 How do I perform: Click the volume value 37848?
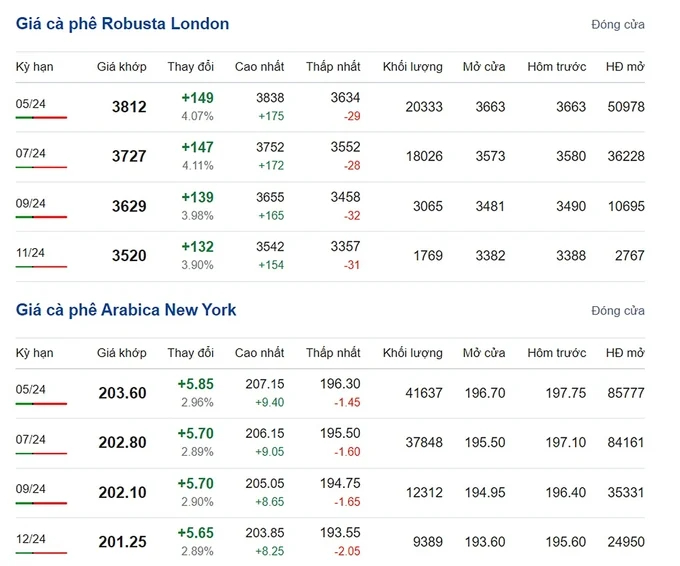coord(424,442)
